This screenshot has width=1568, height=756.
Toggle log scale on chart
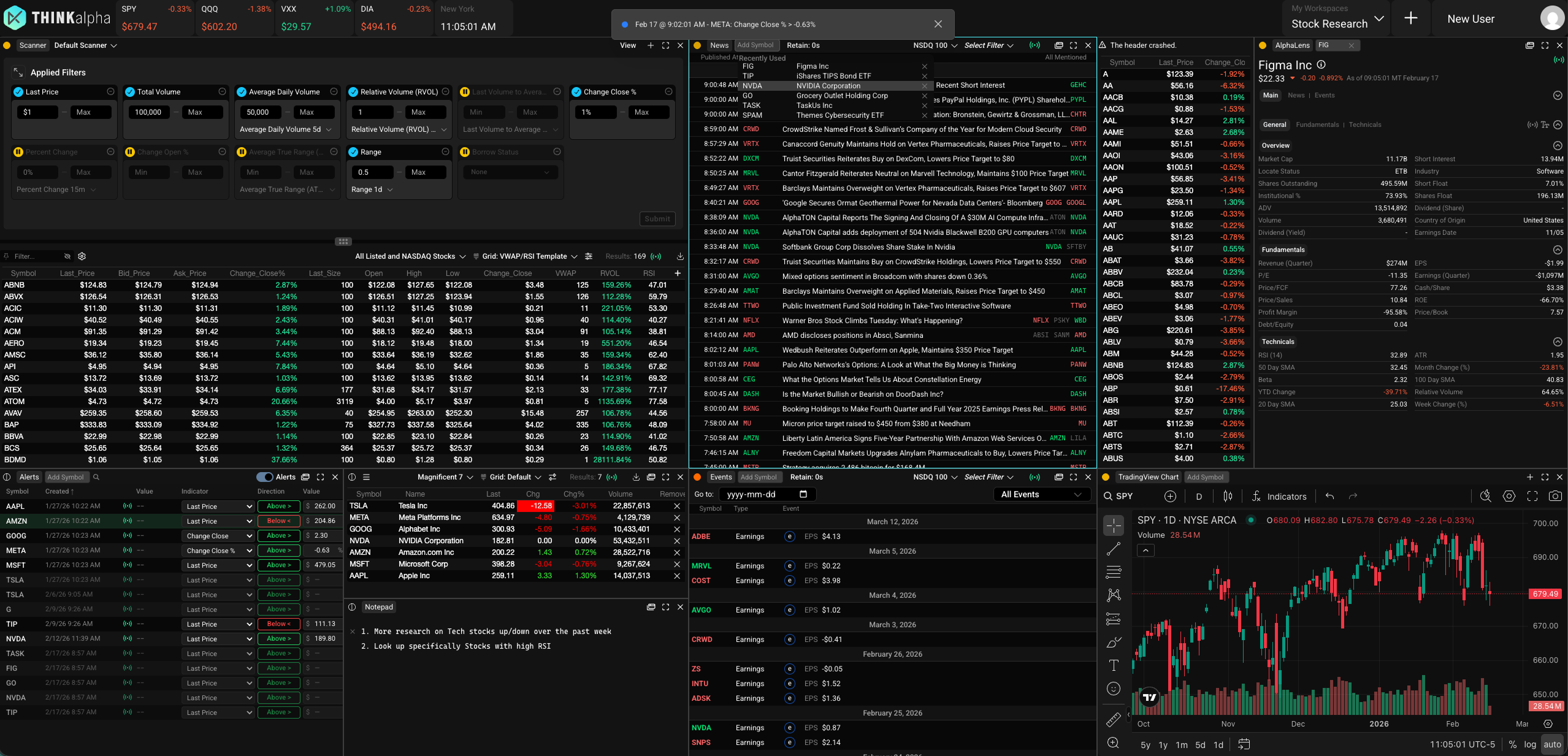1529,744
